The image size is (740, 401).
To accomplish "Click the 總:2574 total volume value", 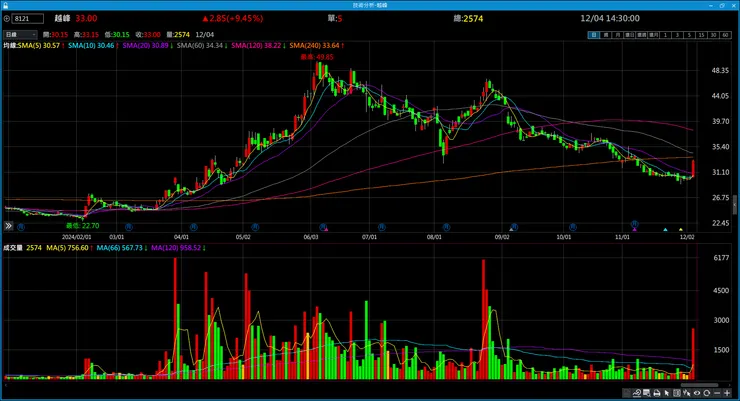I will pos(468,18).
